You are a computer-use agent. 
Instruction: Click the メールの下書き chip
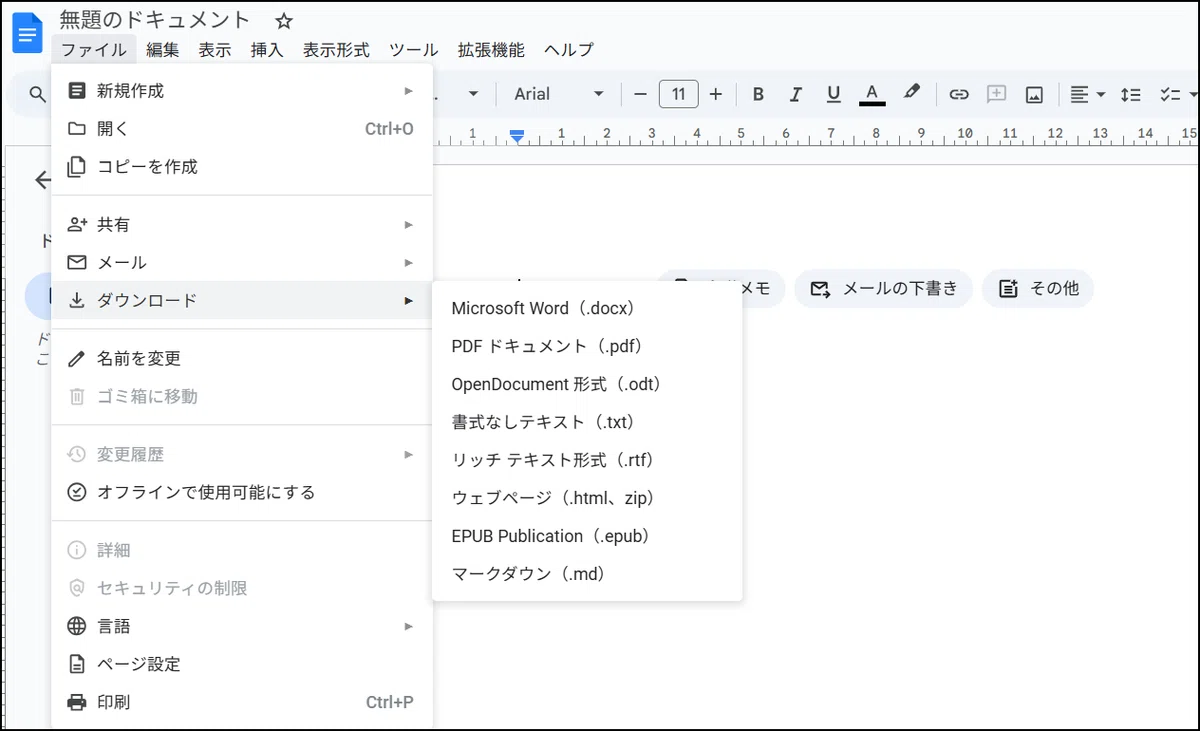883,289
